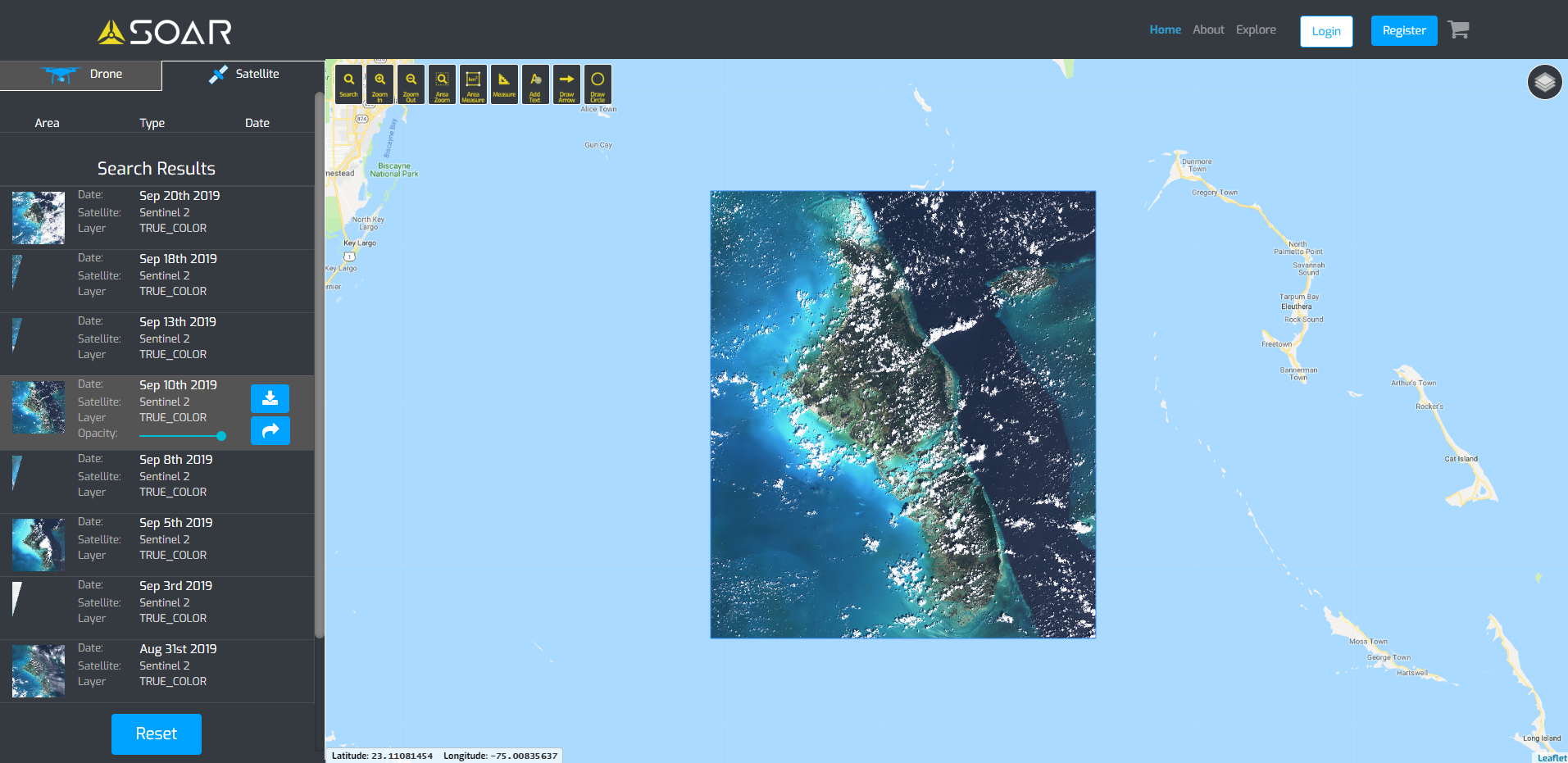Open the Area Measure tool

(x=473, y=84)
